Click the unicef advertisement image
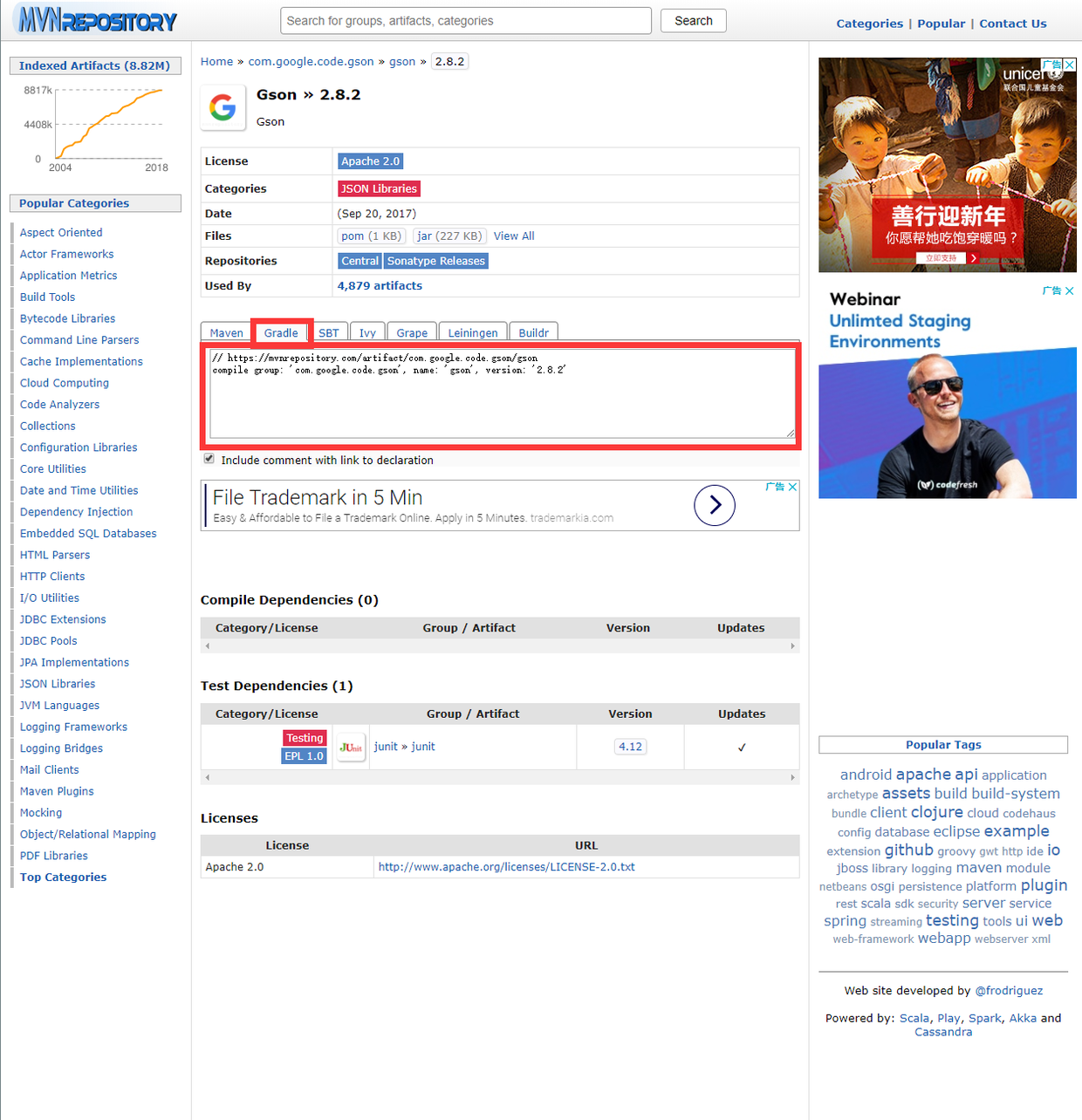The height and width of the screenshot is (1120, 1082). coord(948,165)
